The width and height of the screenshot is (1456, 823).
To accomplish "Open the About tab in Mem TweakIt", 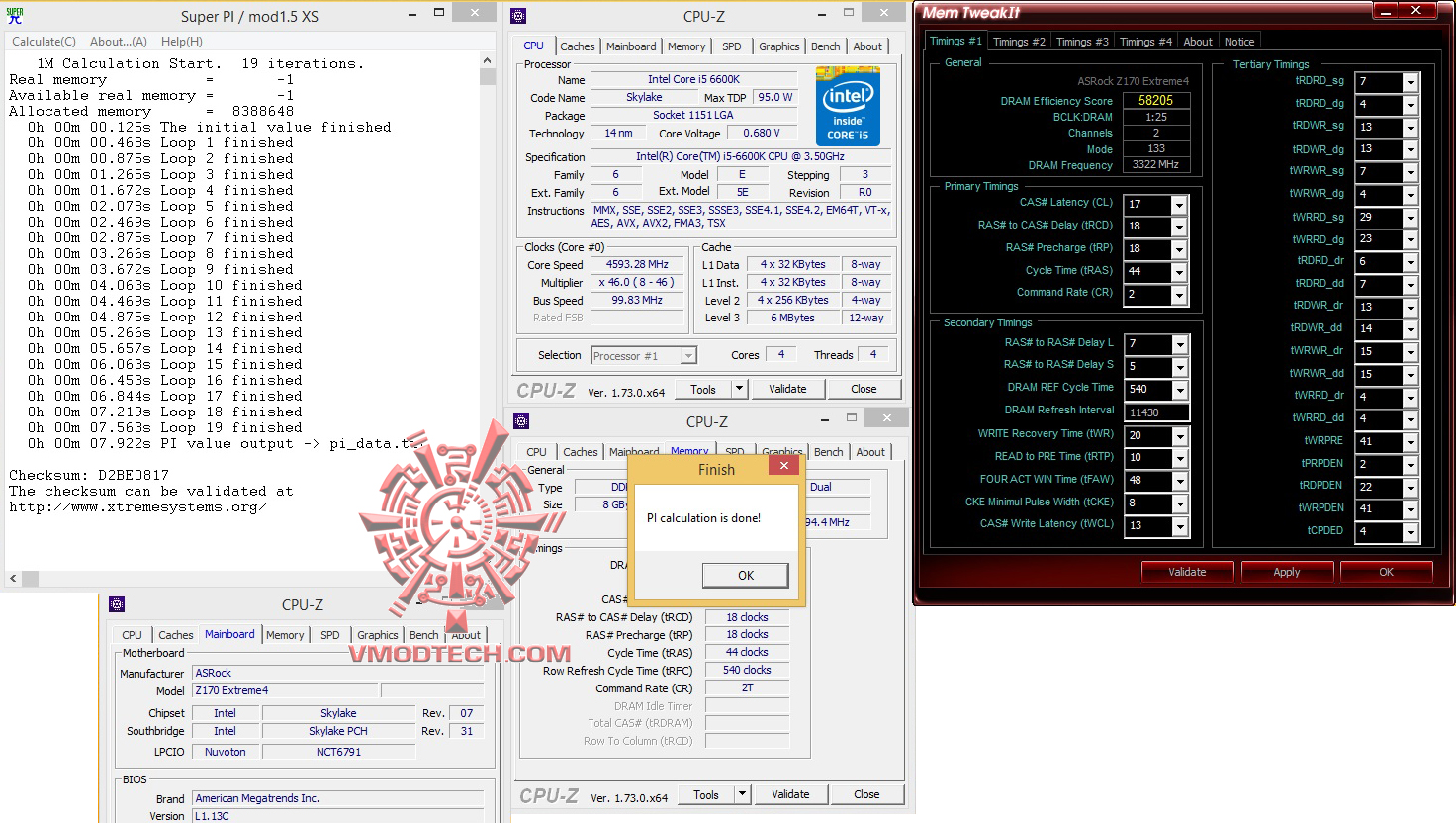I will (1198, 42).
